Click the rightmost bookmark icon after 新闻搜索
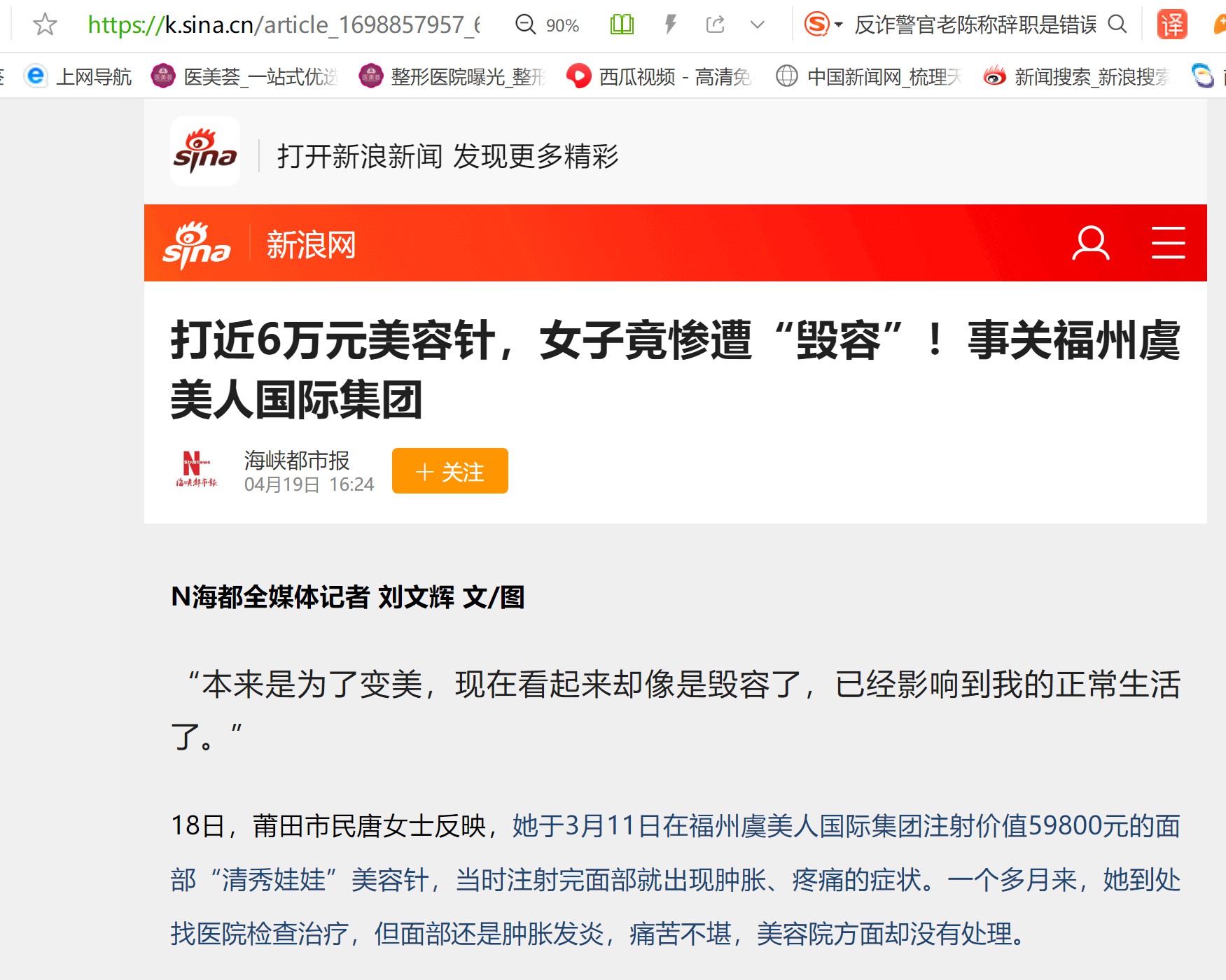This screenshot has height=980, width=1226. [1202, 76]
